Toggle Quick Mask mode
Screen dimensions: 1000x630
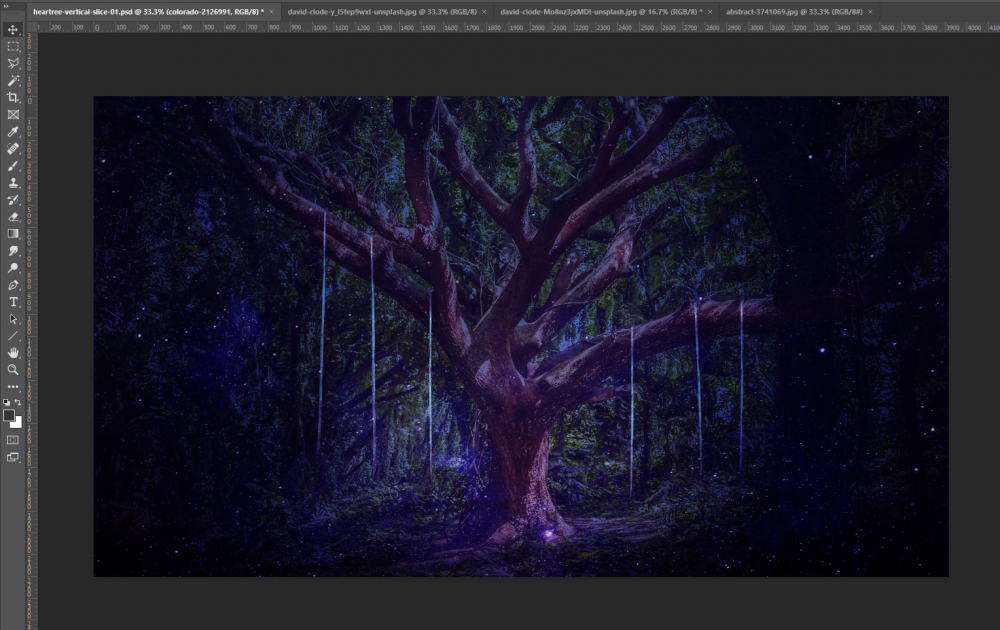(13, 440)
